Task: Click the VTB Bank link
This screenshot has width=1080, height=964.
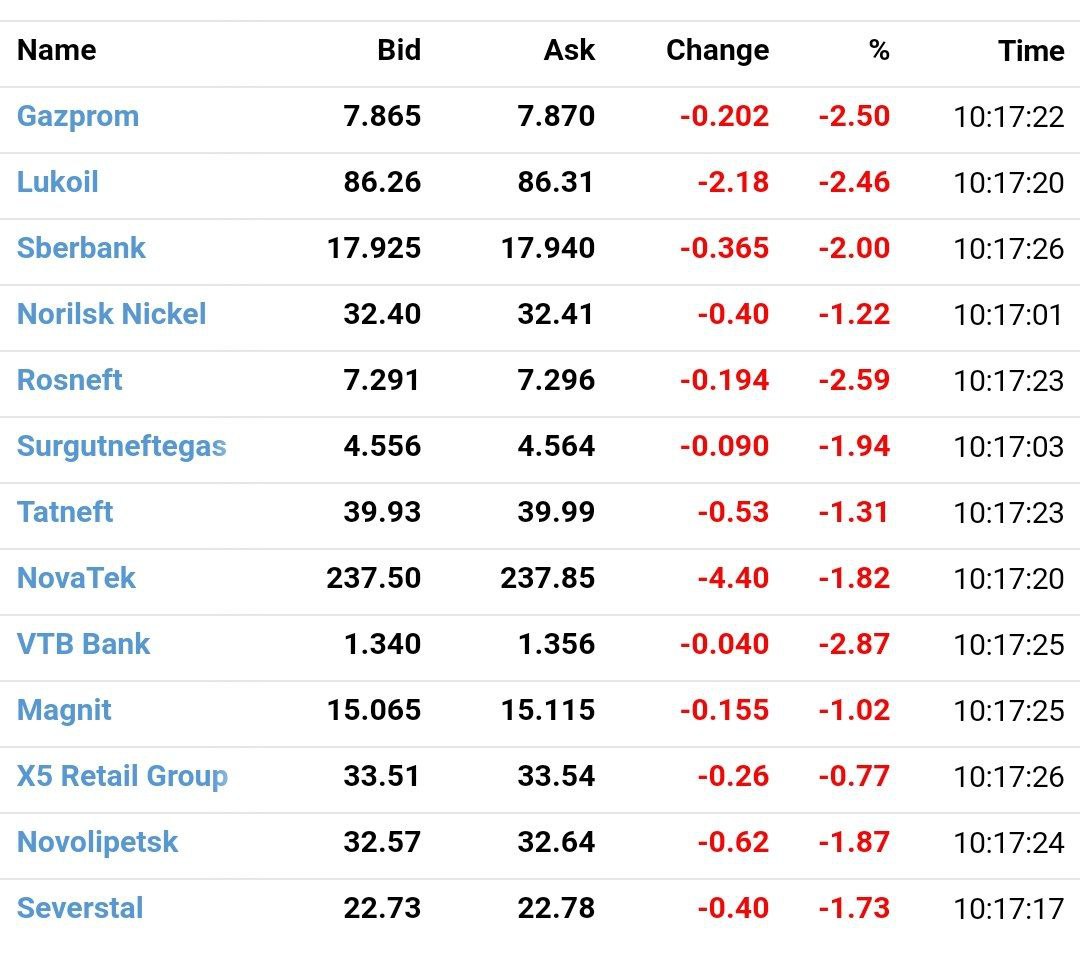Action: pos(83,644)
